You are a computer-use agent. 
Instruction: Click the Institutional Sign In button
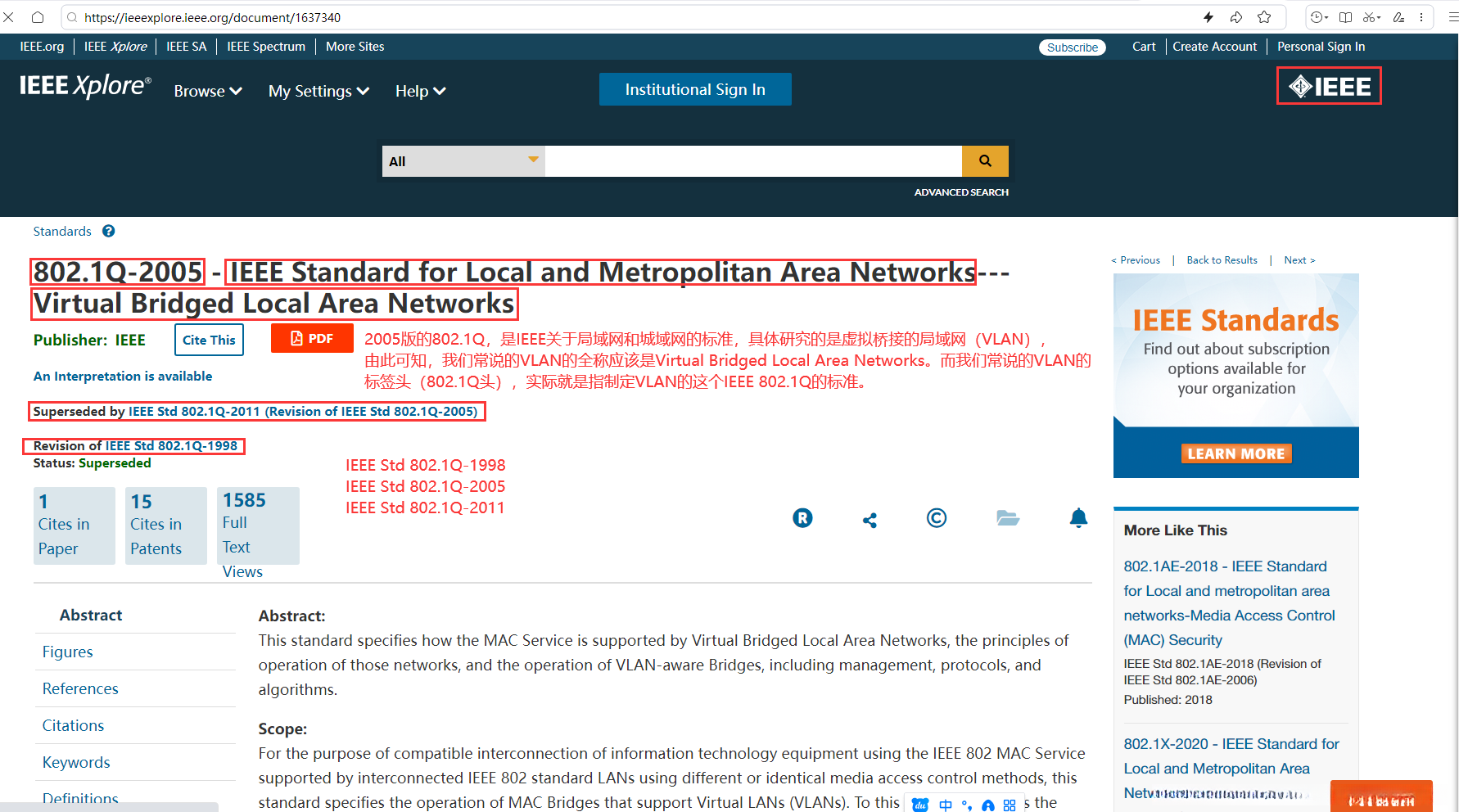coord(695,89)
